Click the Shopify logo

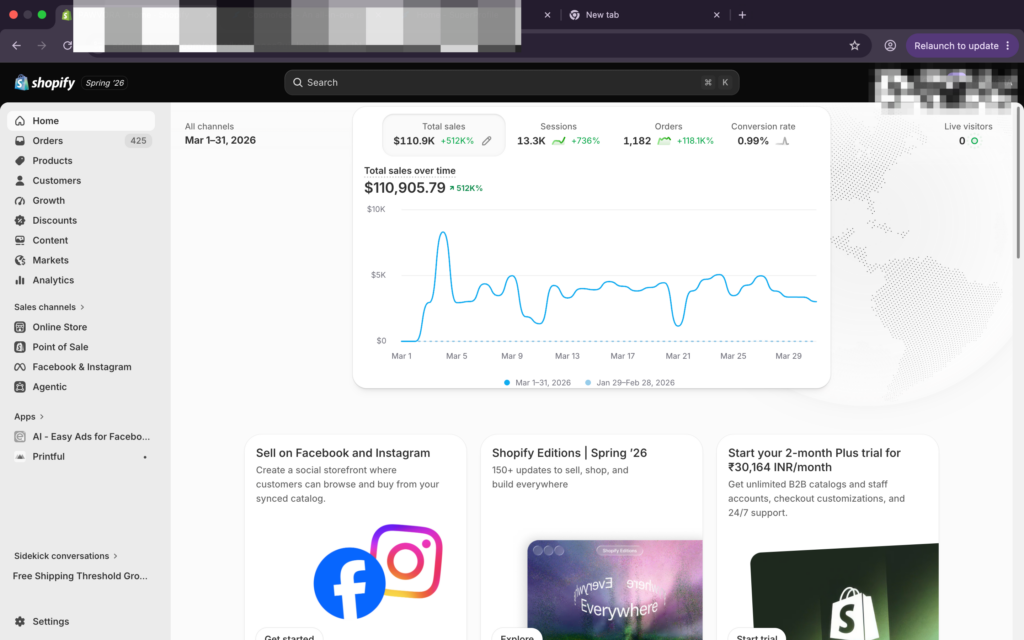click(44, 83)
